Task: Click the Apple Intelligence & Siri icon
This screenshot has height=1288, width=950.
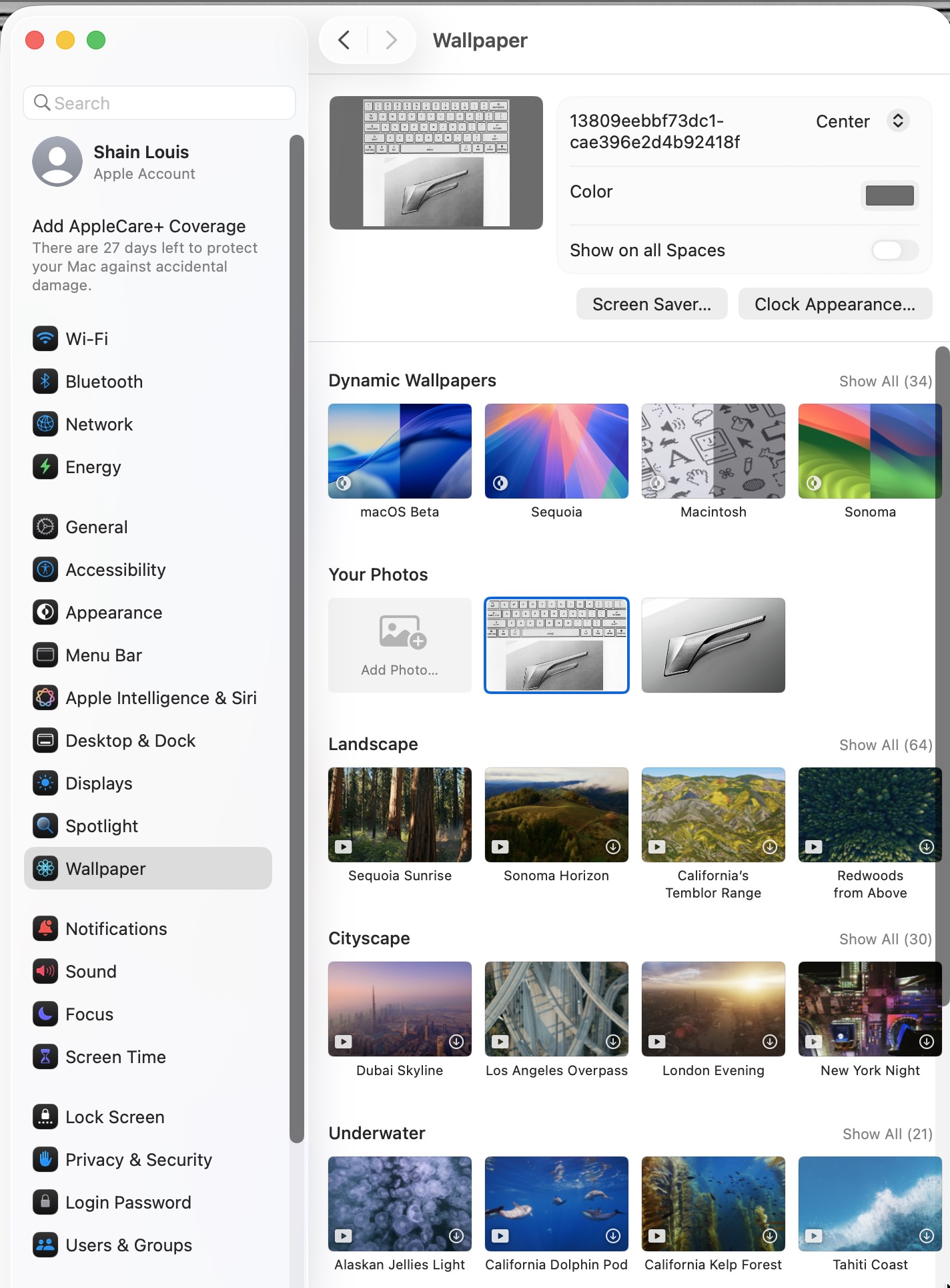Action: pyautogui.click(x=45, y=697)
